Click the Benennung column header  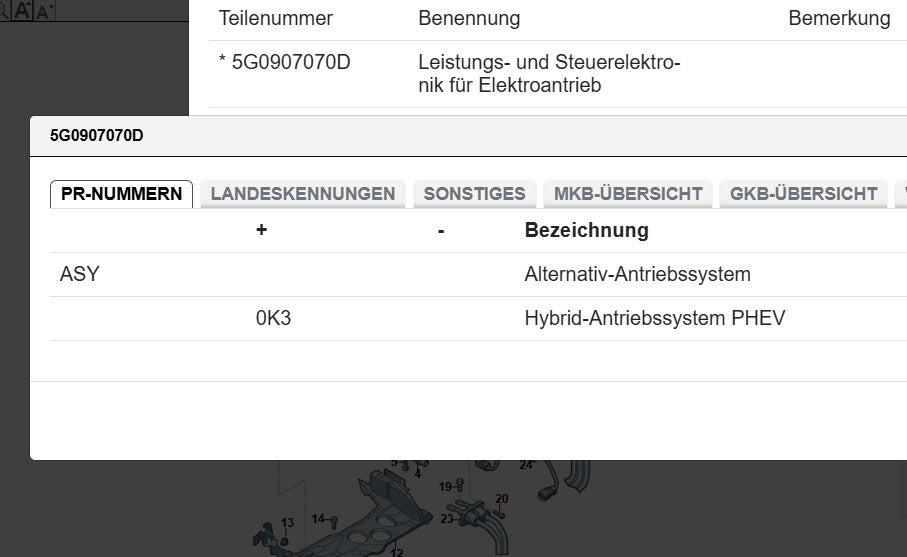coord(468,18)
